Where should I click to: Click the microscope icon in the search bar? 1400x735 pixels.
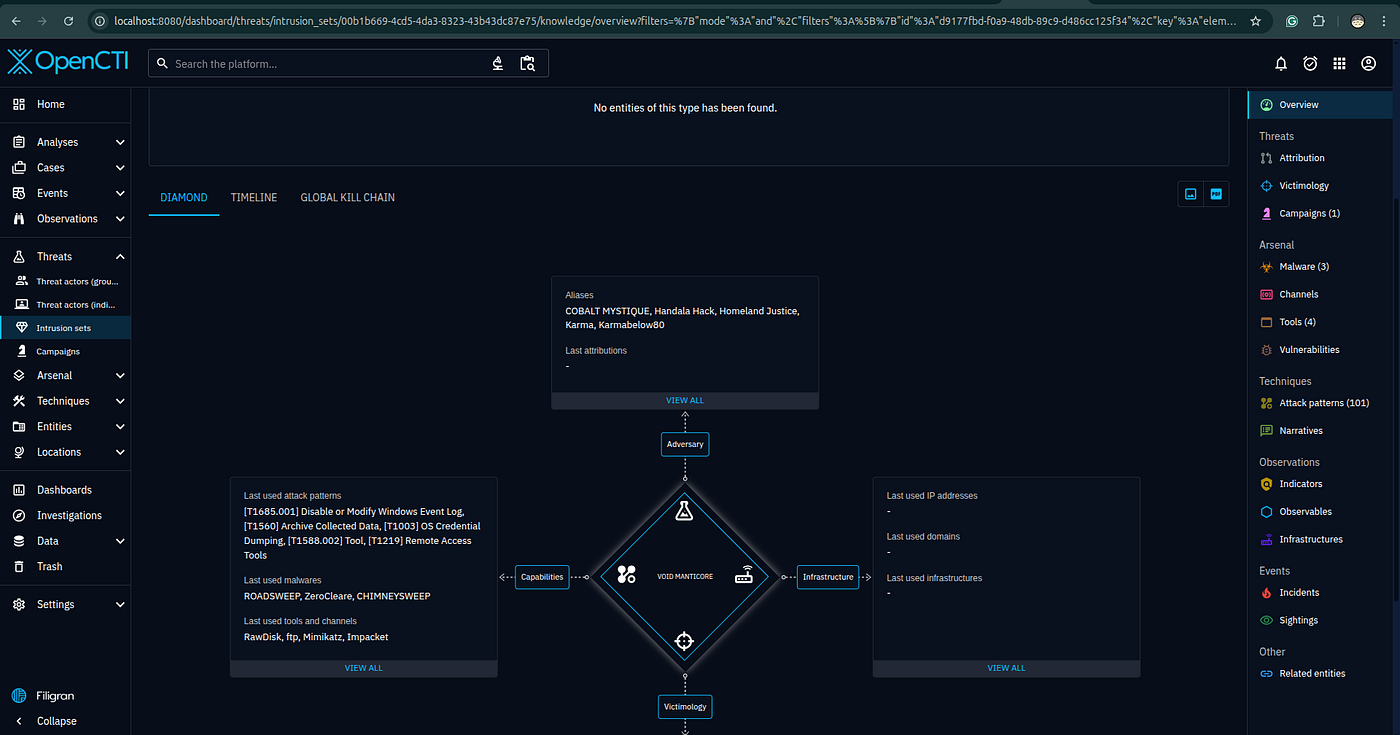[x=498, y=64]
